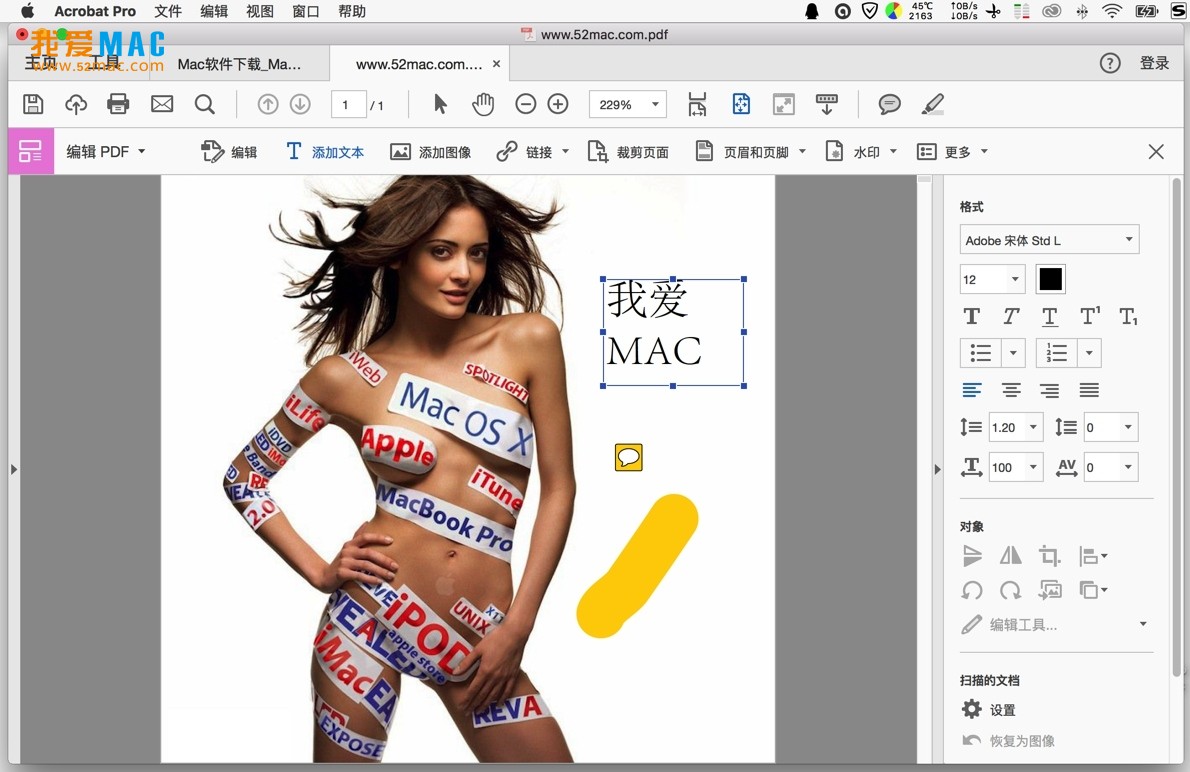Image resolution: width=1190 pixels, height=772 pixels.
Task: Open character spacing AV dropdown
Action: 1128,467
